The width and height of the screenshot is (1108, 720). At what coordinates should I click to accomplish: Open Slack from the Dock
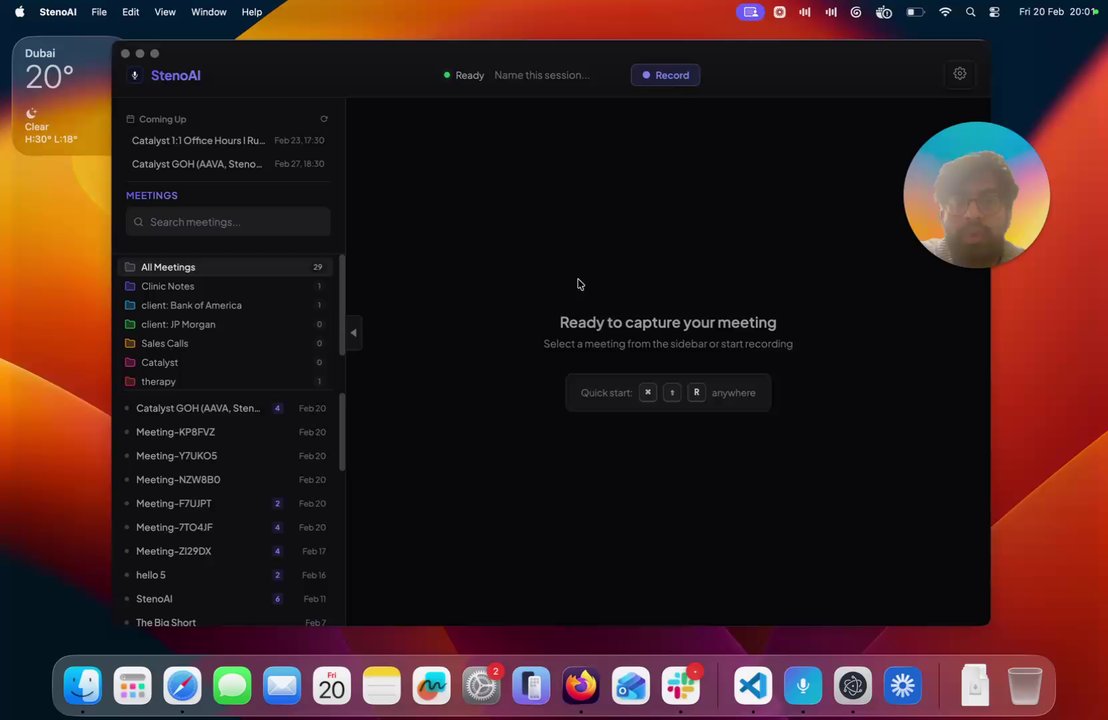[680, 685]
